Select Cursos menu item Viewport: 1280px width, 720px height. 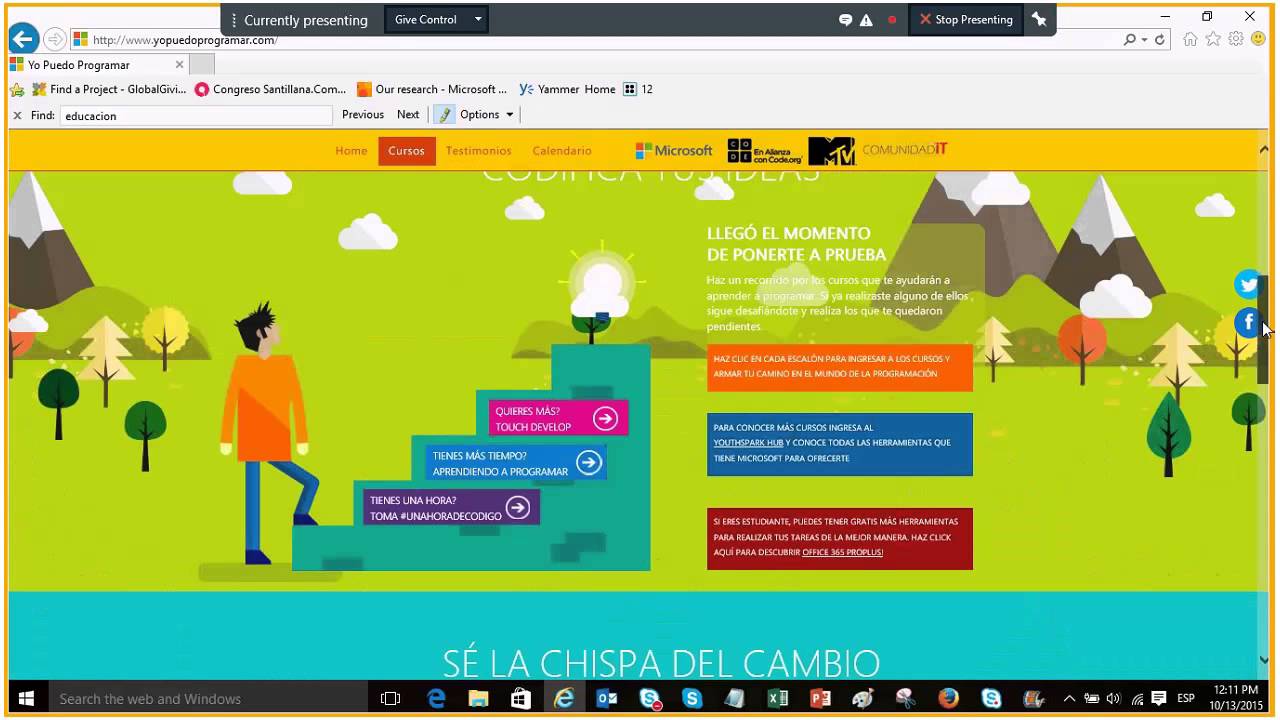407,151
